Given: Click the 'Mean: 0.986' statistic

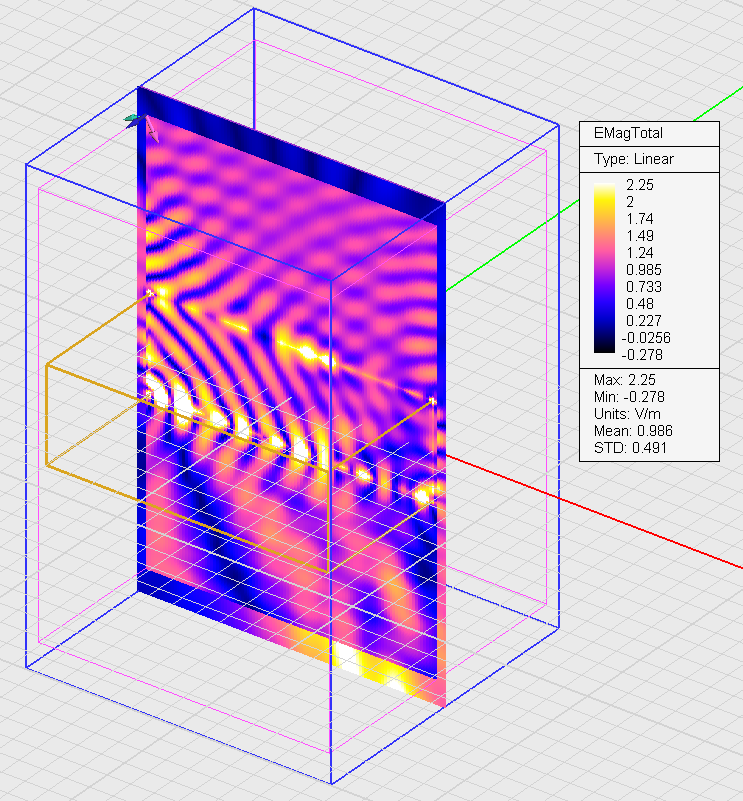Looking at the screenshot, I should [x=633, y=431].
